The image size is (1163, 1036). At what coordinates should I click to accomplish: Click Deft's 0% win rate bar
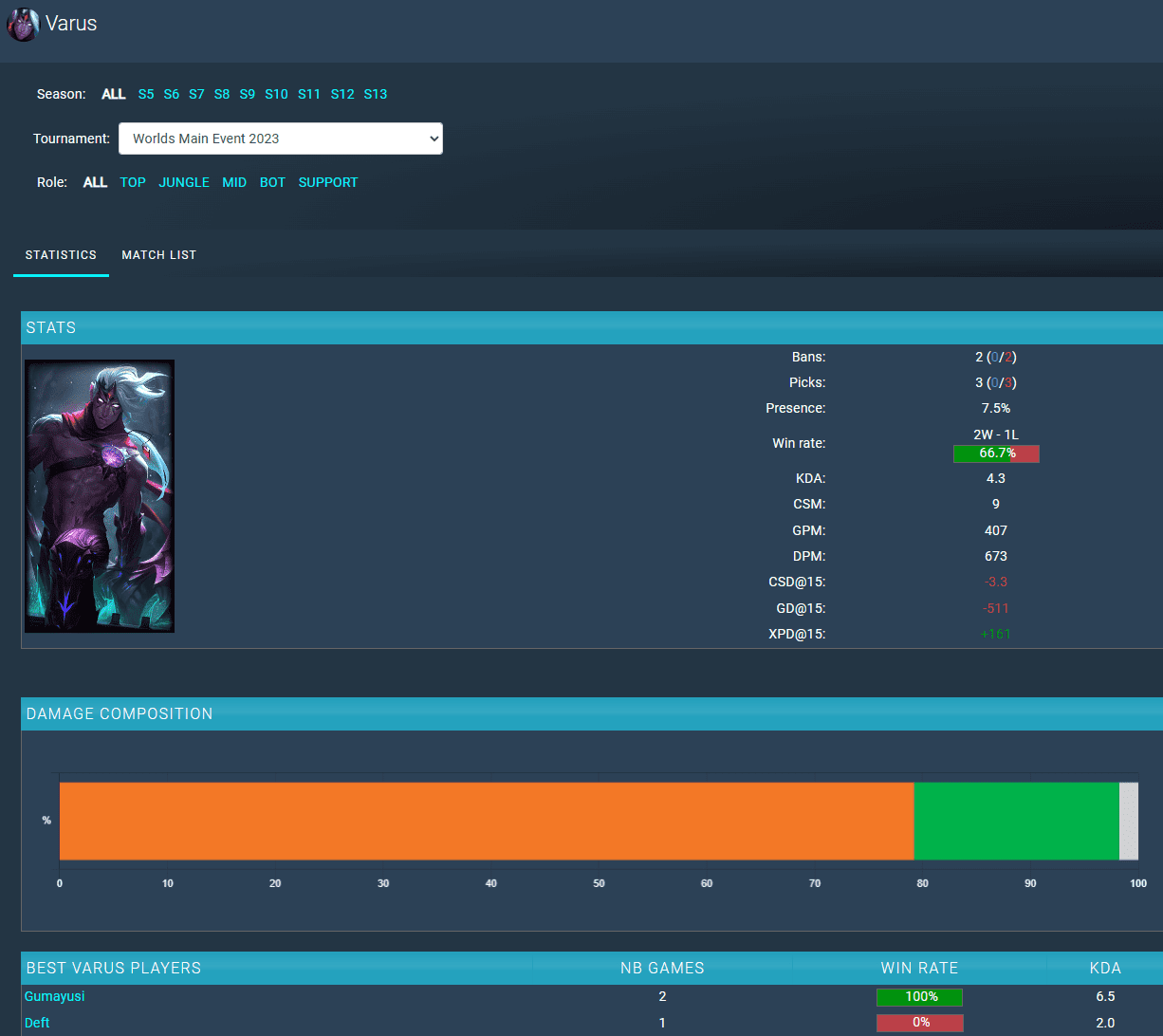point(919,1023)
